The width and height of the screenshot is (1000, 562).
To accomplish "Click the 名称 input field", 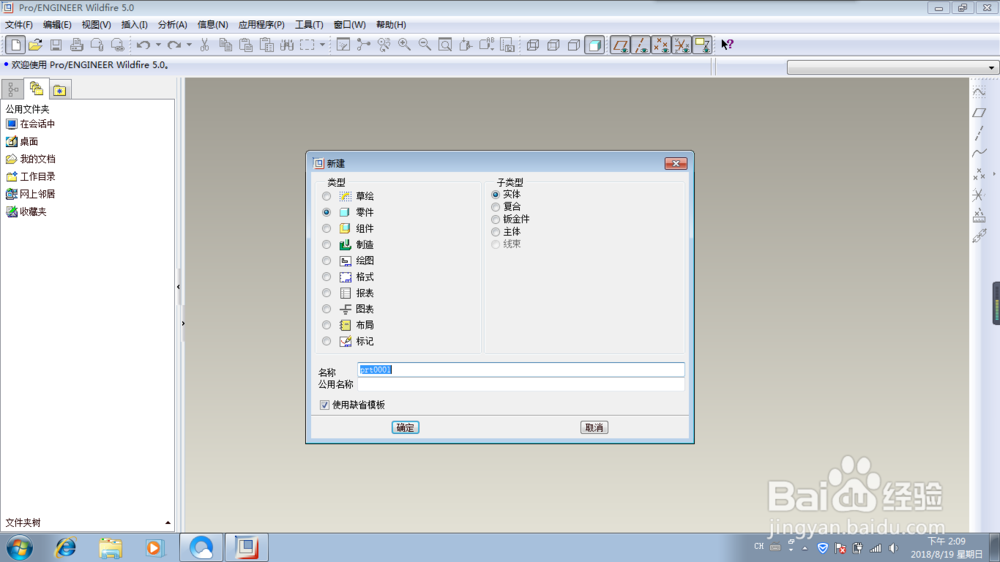I will pyautogui.click(x=520, y=370).
